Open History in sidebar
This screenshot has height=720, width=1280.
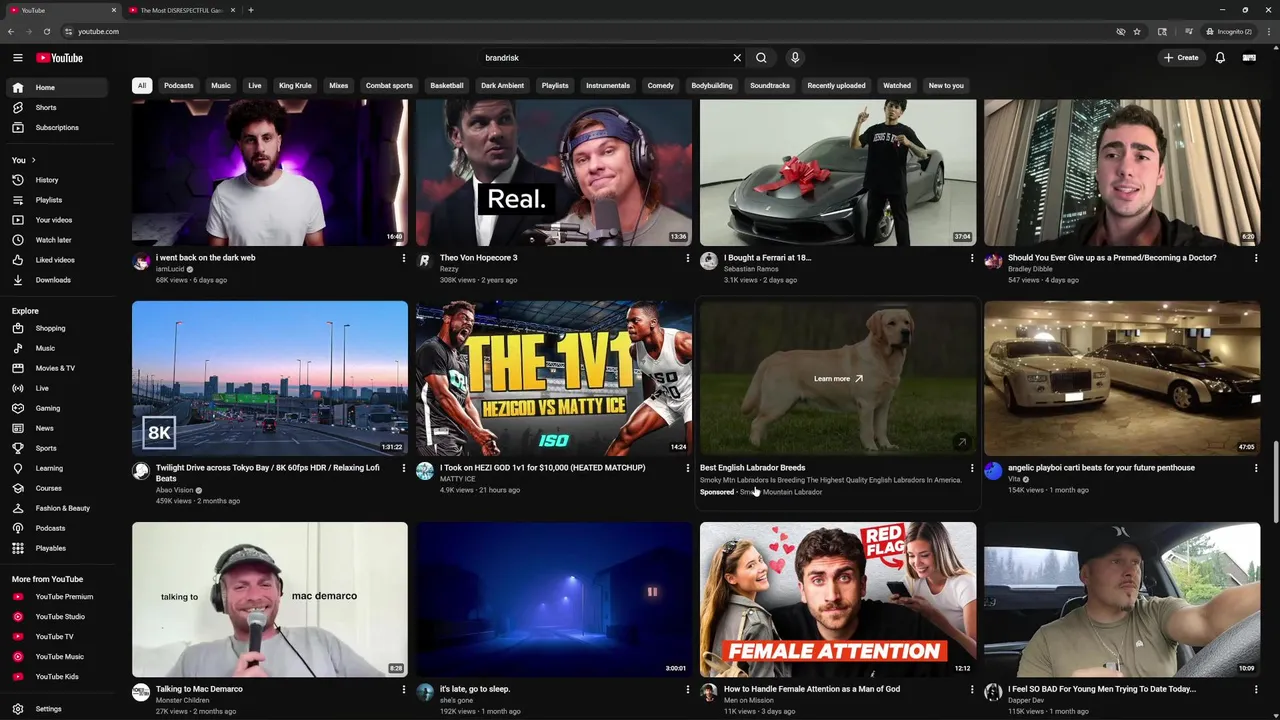[x=59, y=180]
